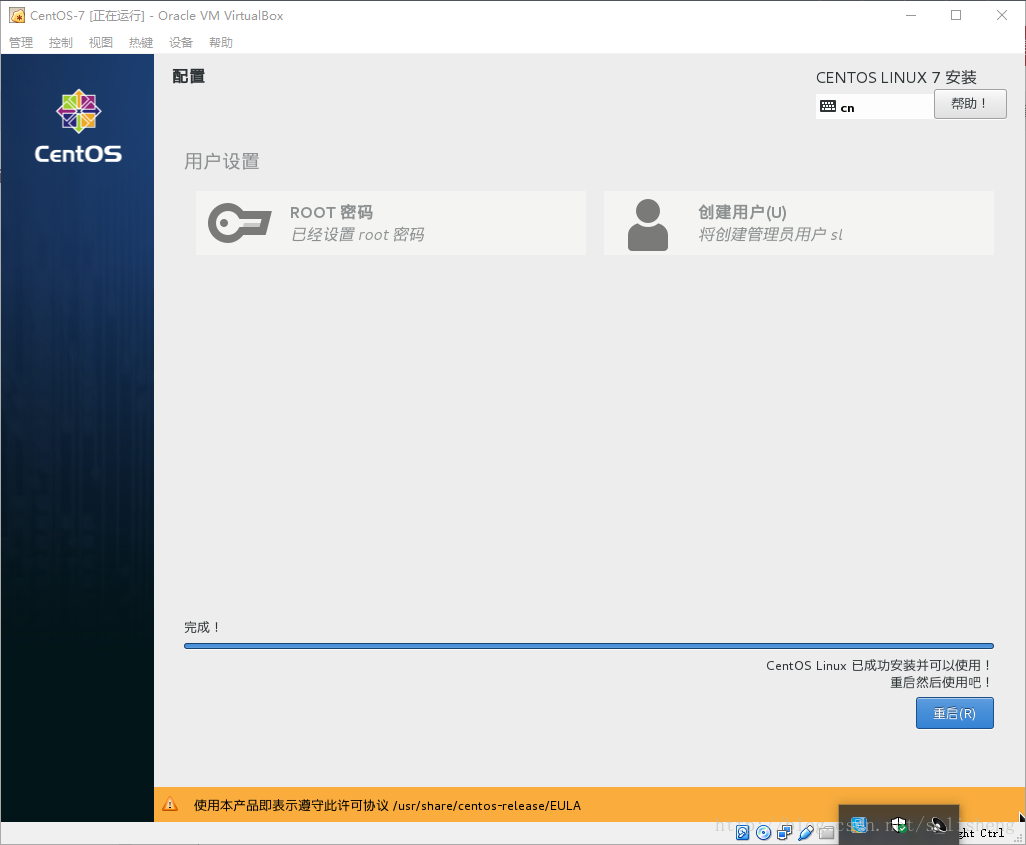Click the 帮助！ help button
Screen dimensions: 1026x845
970,104
